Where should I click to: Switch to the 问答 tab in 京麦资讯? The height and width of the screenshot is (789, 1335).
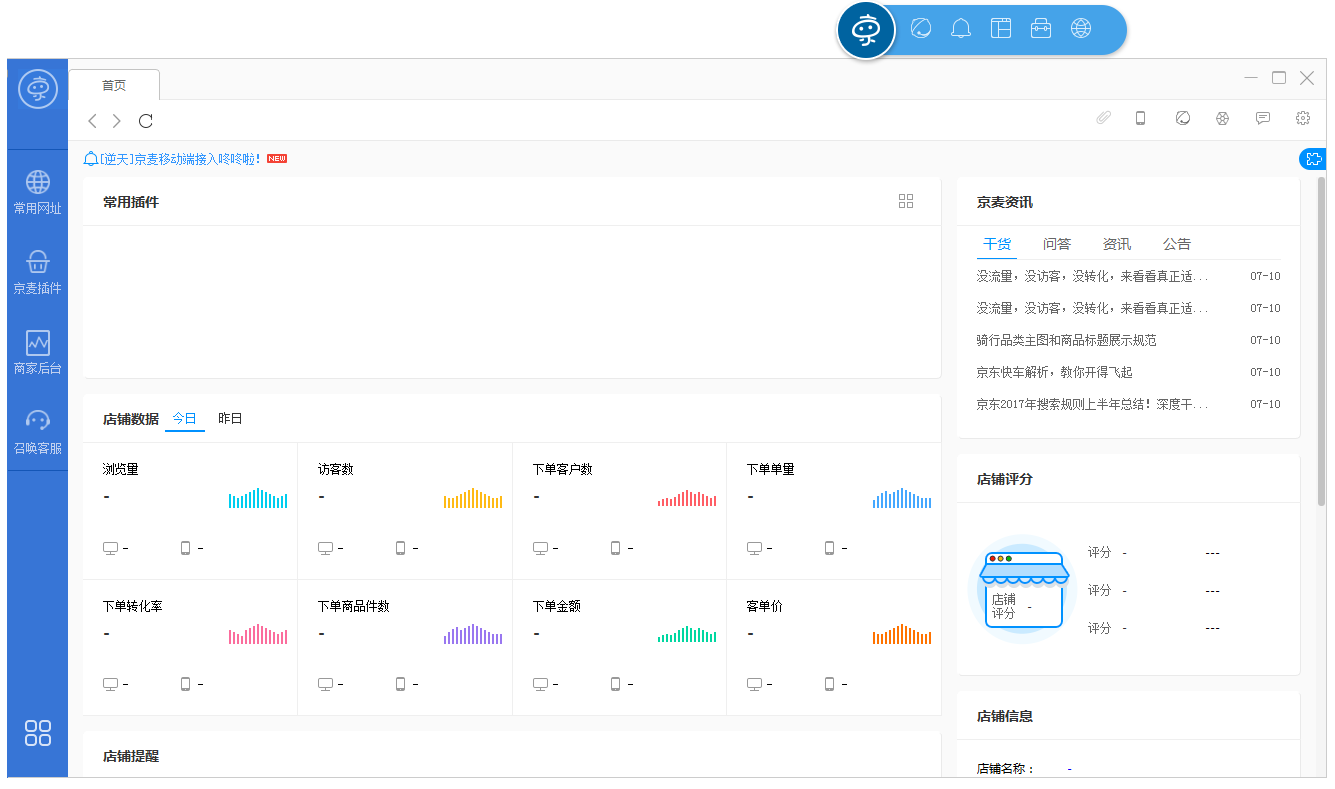(1057, 244)
